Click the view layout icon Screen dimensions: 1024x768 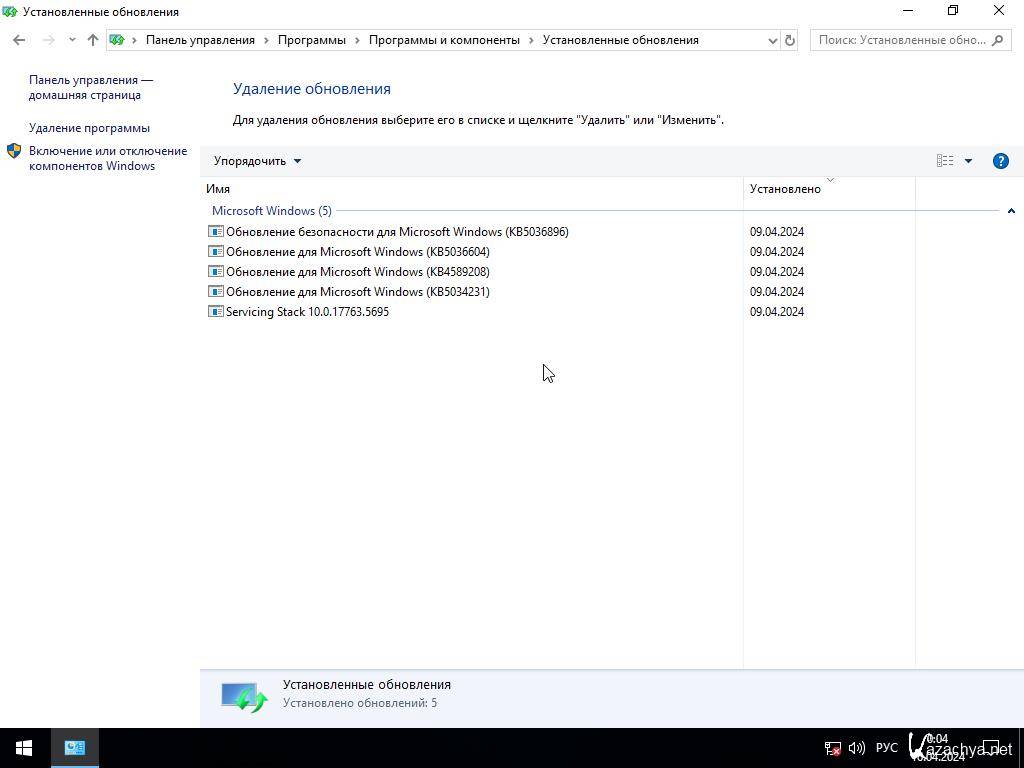945,161
